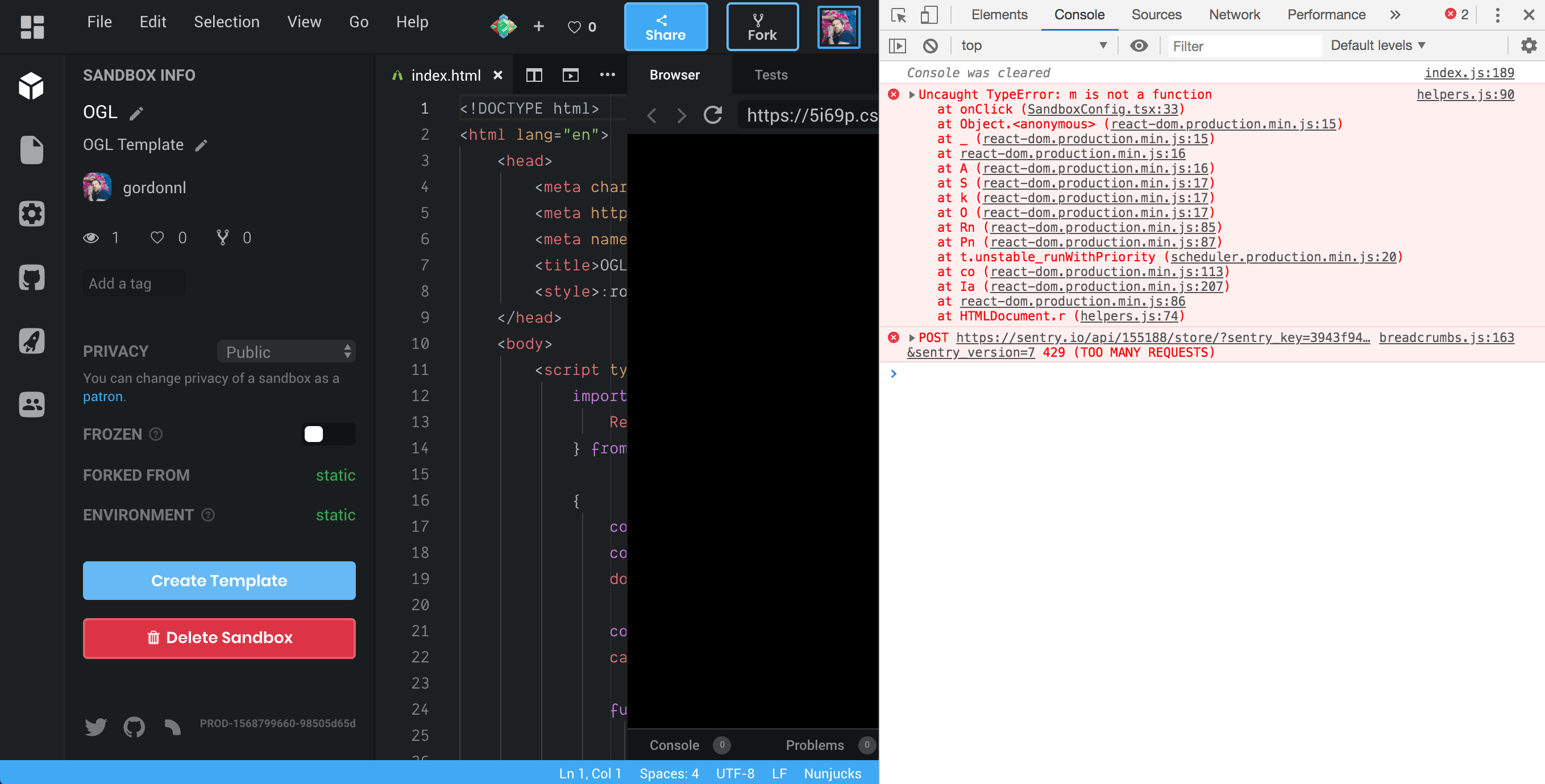This screenshot has width=1545, height=784.
Task: Open the top JavaScript context dropdown
Action: (x=1033, y=45)
